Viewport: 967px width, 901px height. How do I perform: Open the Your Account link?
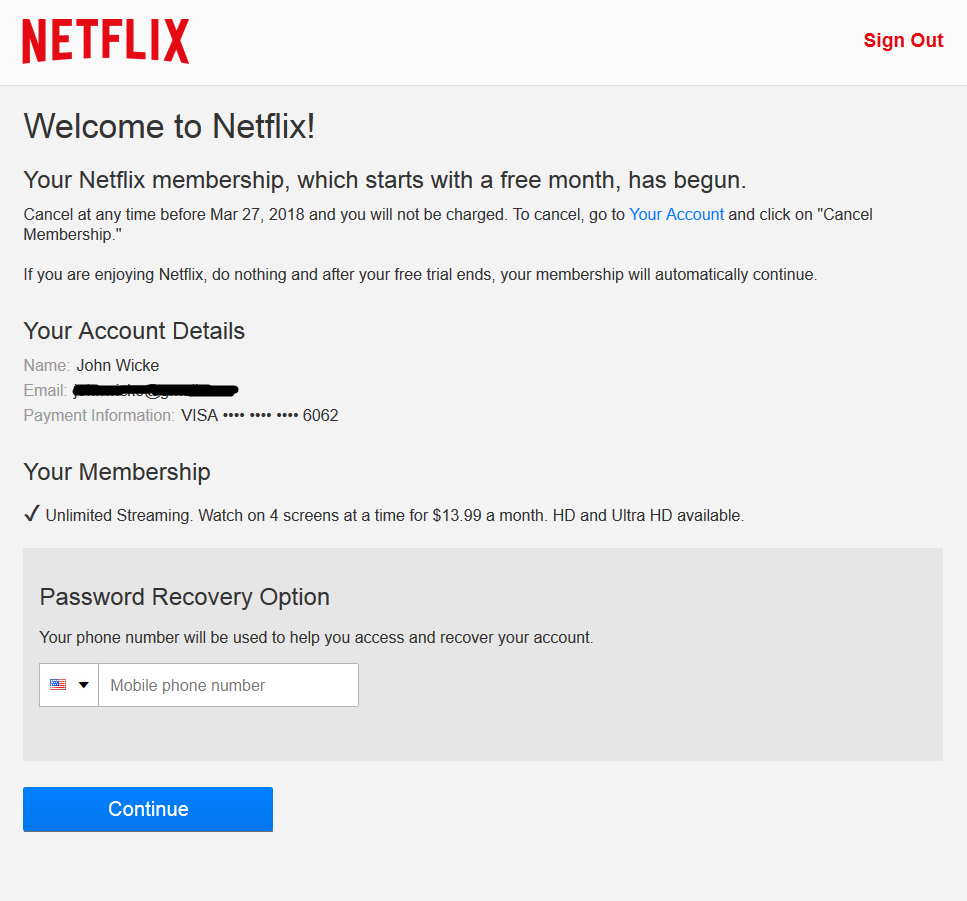pyautogui.click(x=676, y=214)
